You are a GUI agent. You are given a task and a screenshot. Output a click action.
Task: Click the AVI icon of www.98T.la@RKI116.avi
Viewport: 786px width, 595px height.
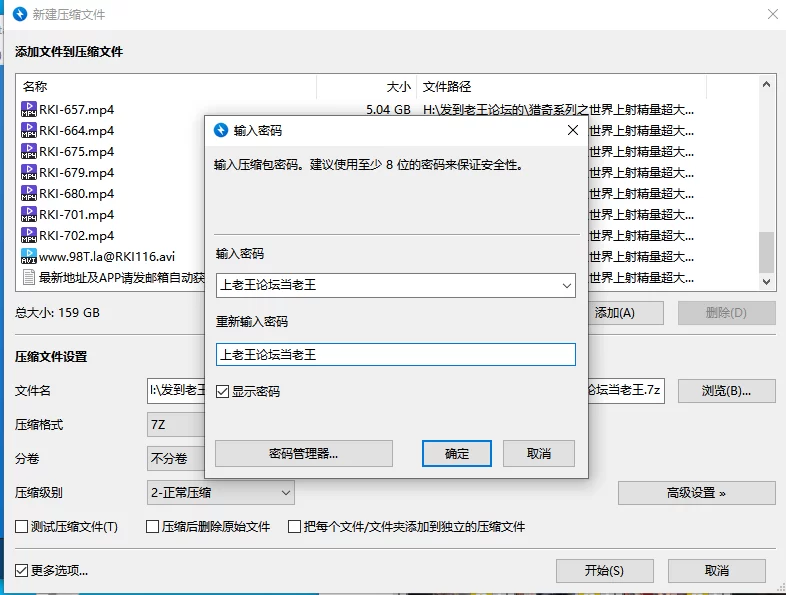pos(29,257)
